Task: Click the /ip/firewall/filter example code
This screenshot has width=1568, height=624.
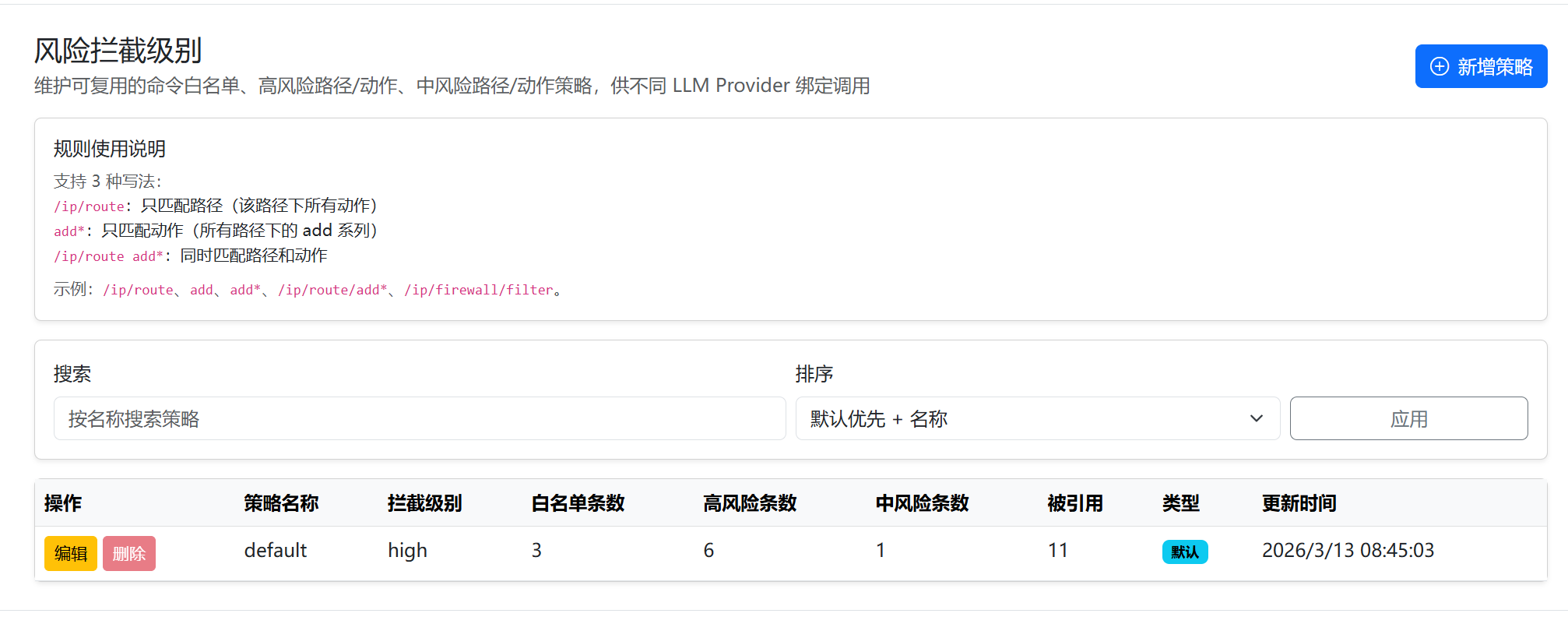Action: pos(479,290)
